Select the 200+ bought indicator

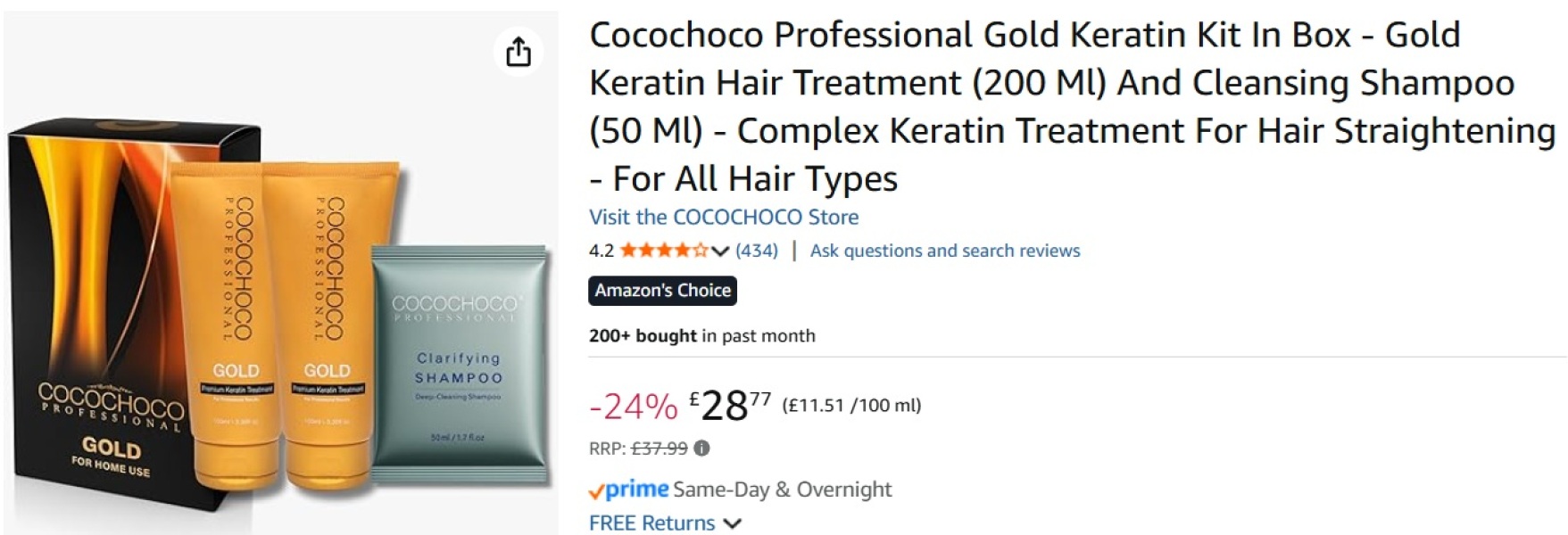click(x=642, y=335)
